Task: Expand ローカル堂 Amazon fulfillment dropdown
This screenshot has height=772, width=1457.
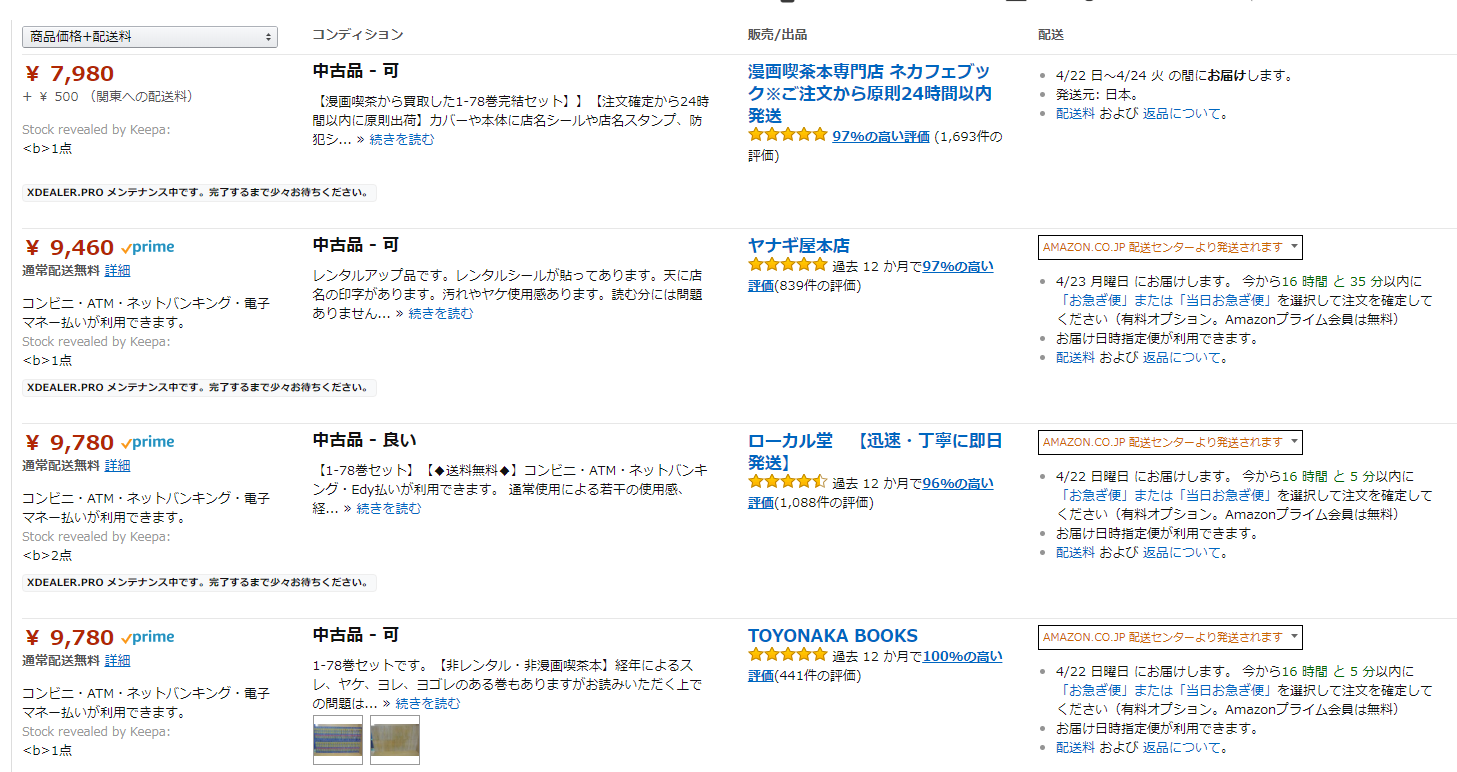Action: pyautogui.click(x=1170, y=442)
